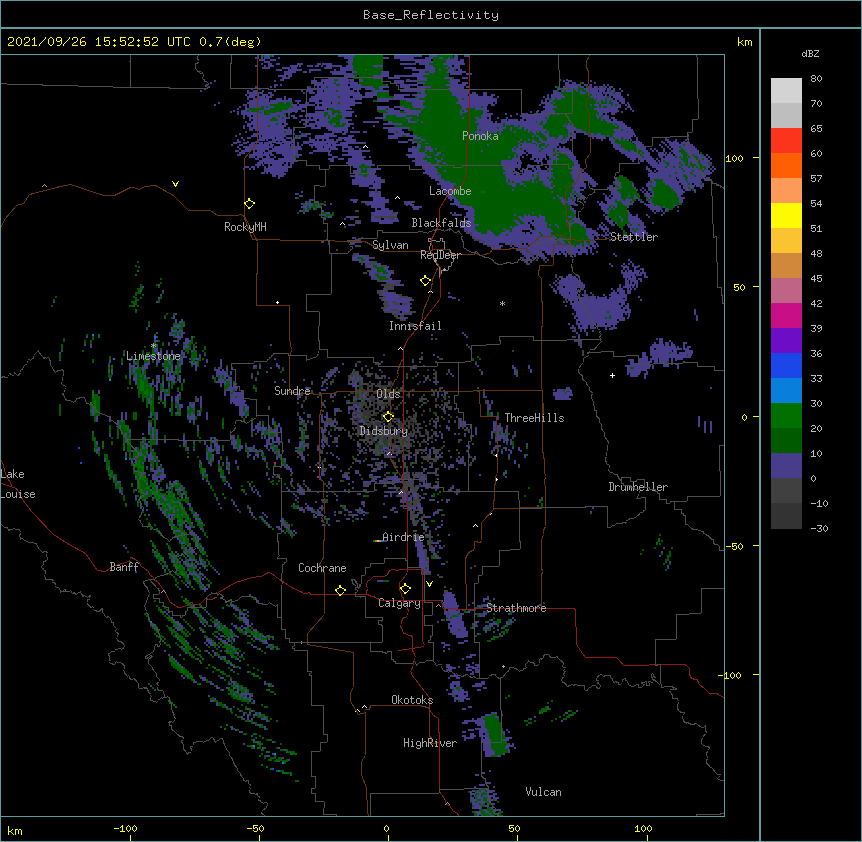Select the Lacombe label on the map
The height and width of the screenshot is (842, 862).
click(x=450, y=191)
